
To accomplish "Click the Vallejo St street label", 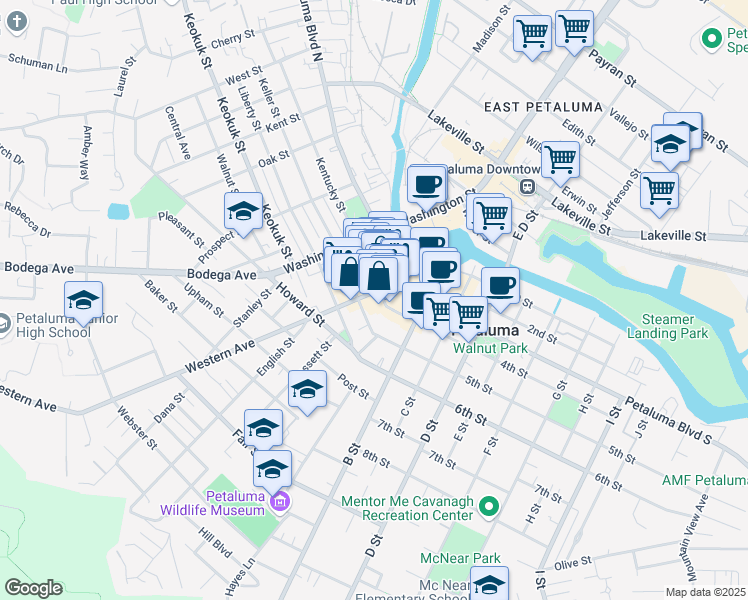I will pyautogui.click(x=629, y=124).
